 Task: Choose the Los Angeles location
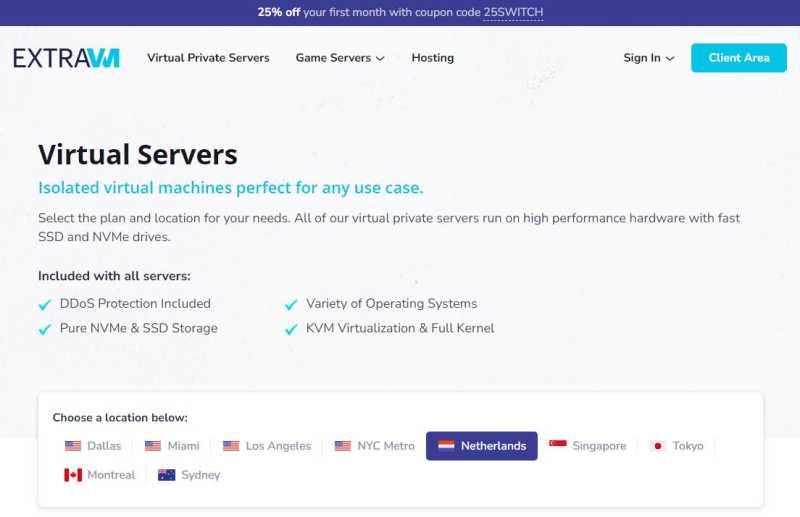[267, 446]
